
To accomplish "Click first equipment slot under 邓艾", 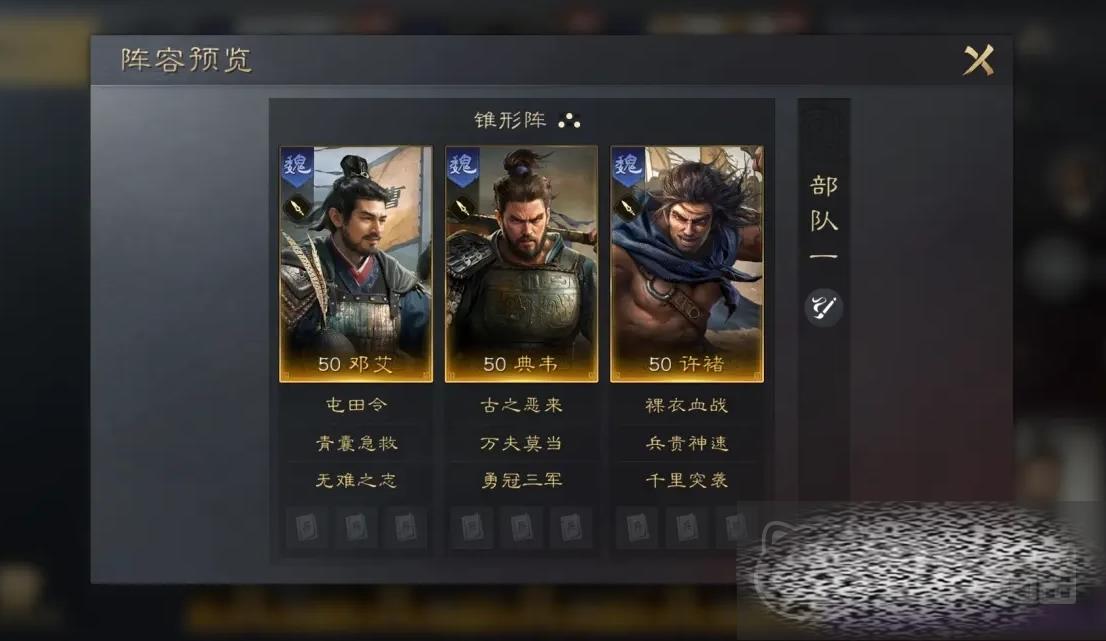I will tap(307, 527).
